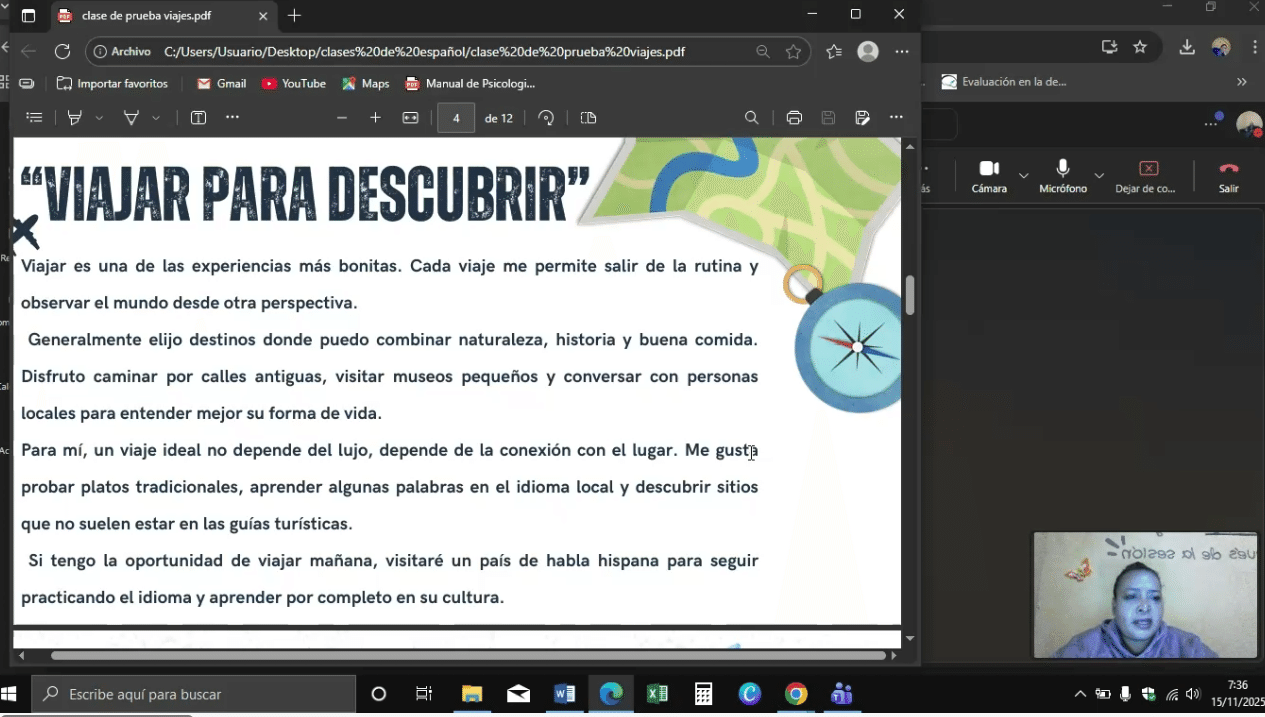Toggle the Cámara in the meeting
The width and height of the screenshot is (1265, 717).
point(989,175)
